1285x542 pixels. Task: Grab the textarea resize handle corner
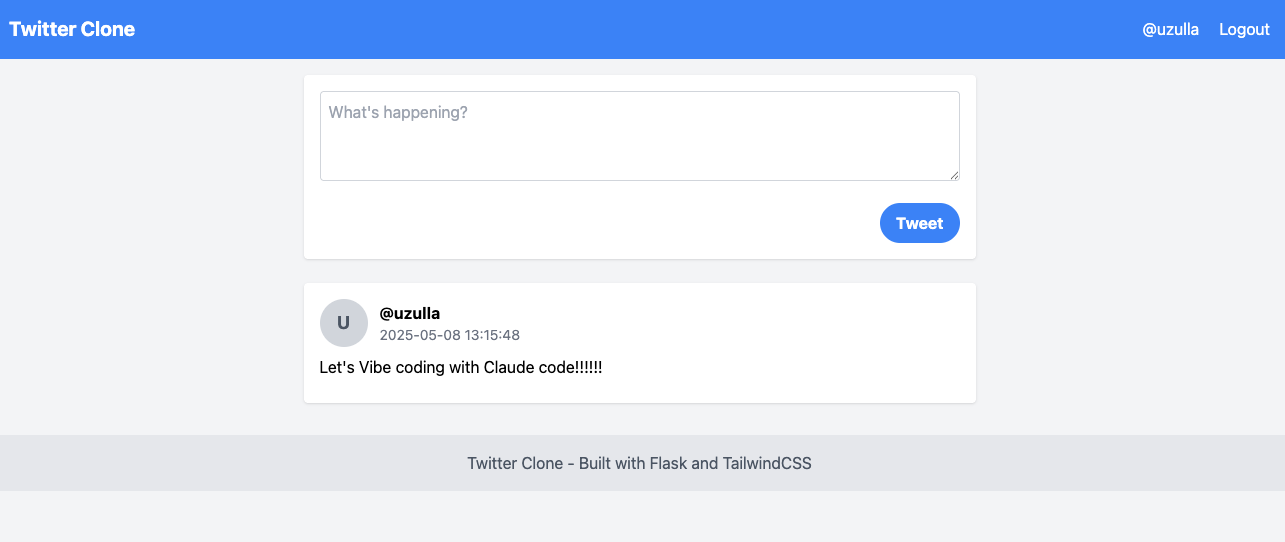(954, 175)
